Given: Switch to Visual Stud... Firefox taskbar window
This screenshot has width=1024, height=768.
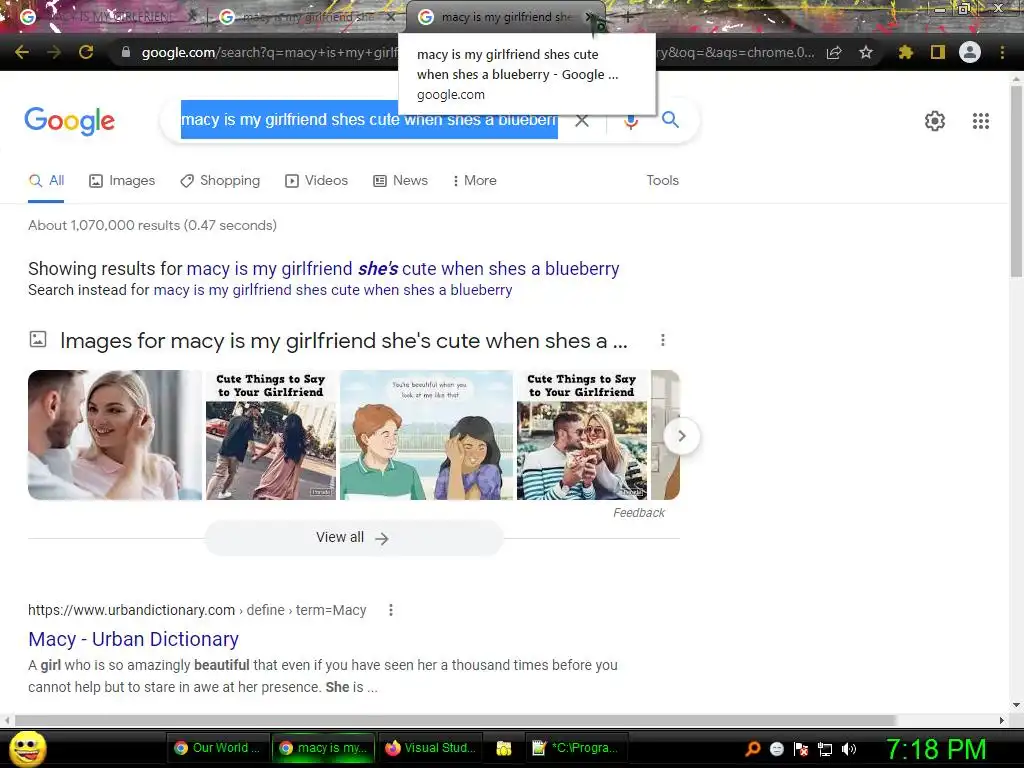Looking at the screenshot, I should click(430, 748).
